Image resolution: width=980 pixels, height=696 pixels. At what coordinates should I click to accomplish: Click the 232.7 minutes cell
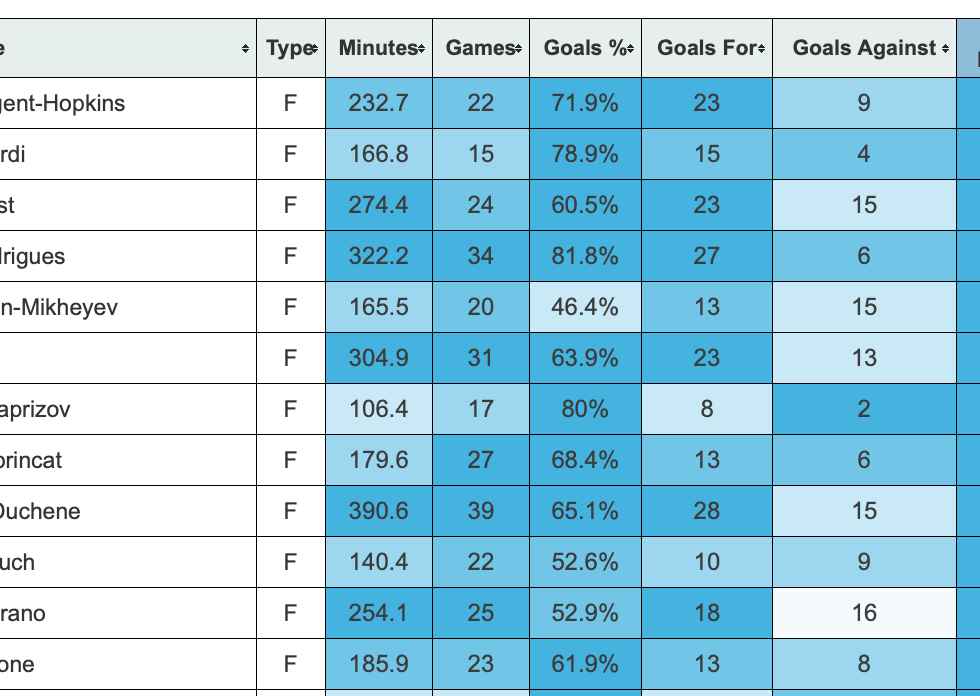(378, 103)
